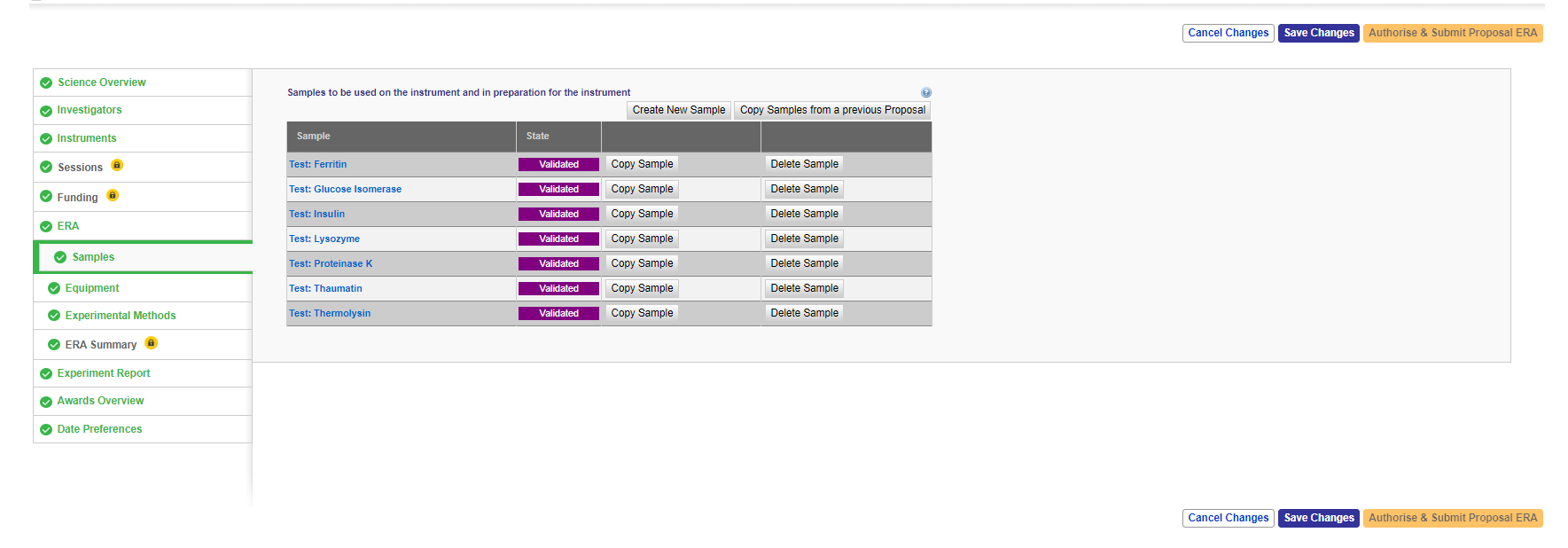Click green check icon beside Date Preferences
Viewport: 1568px width, 548px height.
coord(46,429)
